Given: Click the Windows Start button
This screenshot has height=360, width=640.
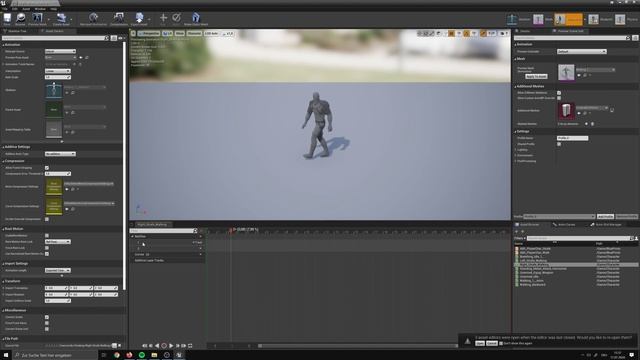Looking at the screenshot, I should [x=6, y=355].
